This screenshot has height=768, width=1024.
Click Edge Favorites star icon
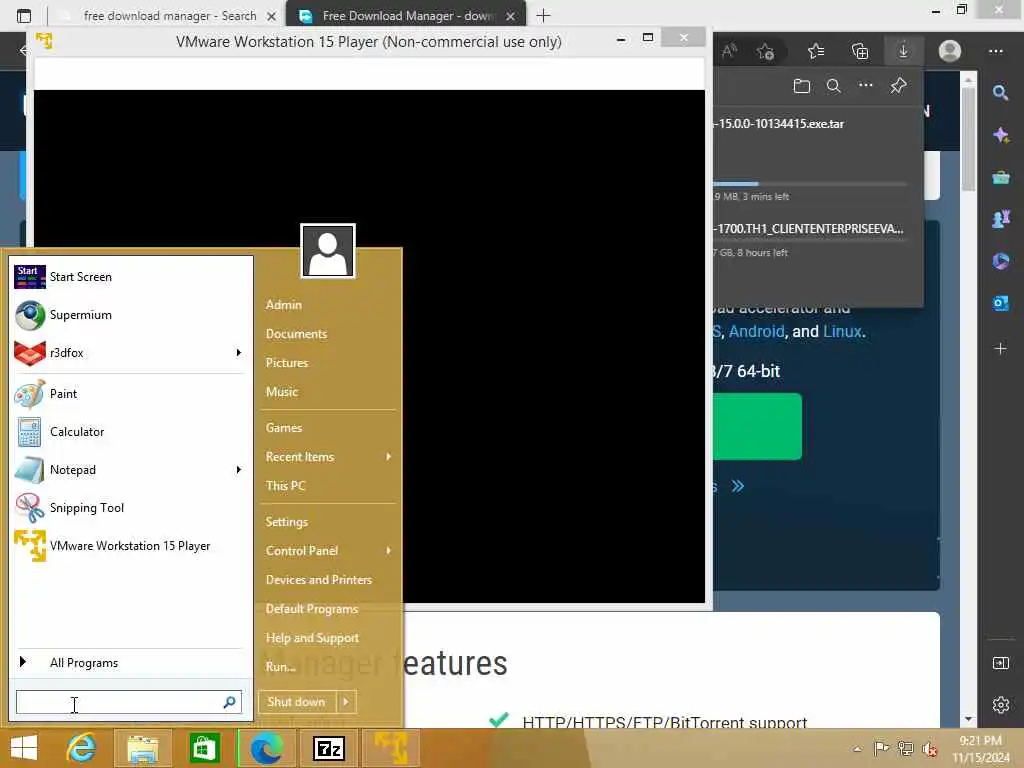(816, 51)
